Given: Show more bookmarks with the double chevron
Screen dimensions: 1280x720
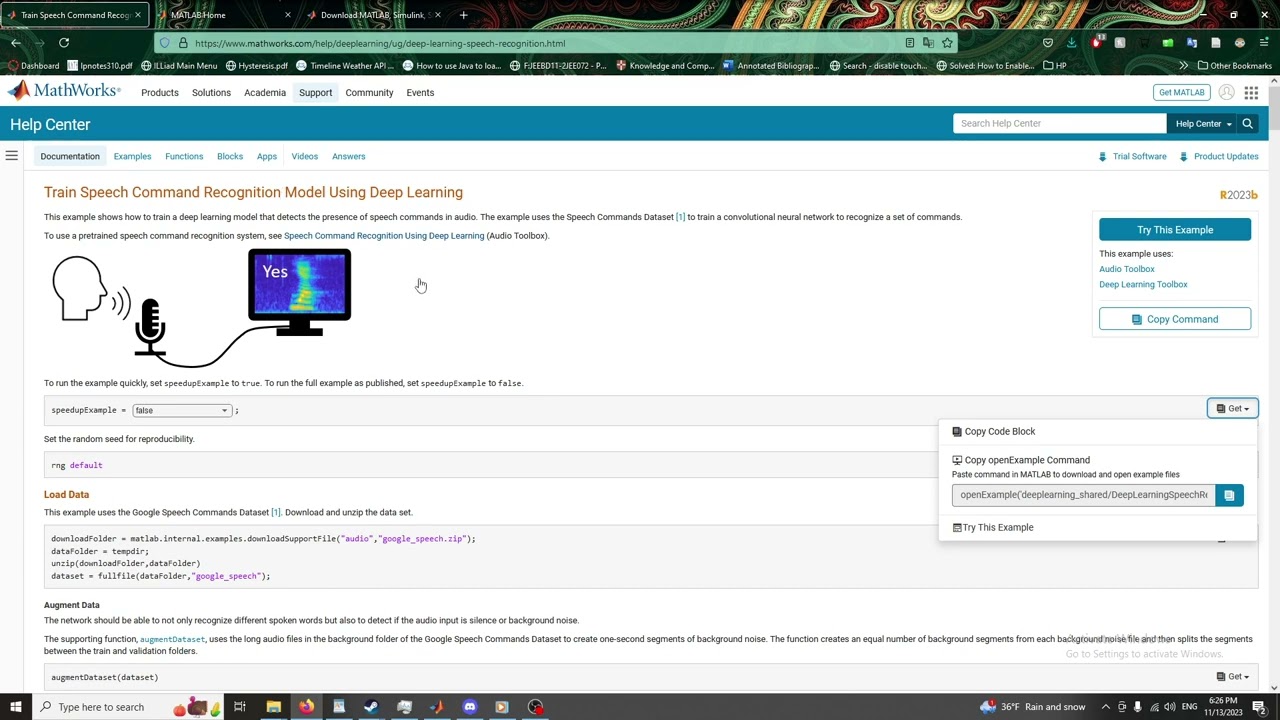Looking at the screenshot, I should [1183, 66].
